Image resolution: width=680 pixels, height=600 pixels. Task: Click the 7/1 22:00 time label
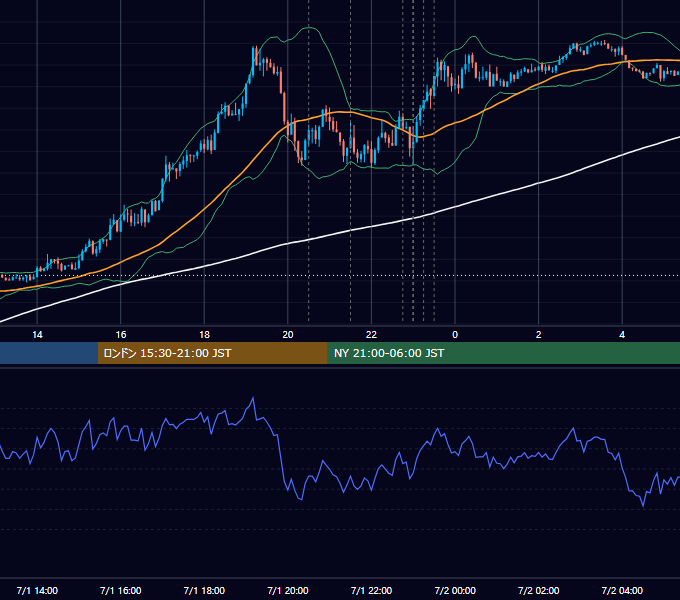(x=371, y=590)
